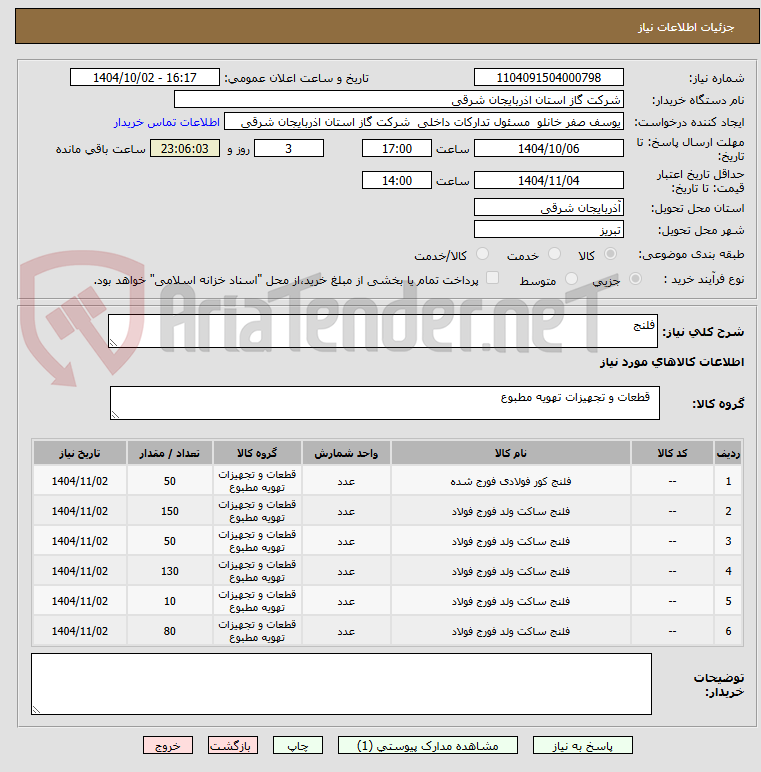Click the need number field 1104091504000798
Viewport: 761px width, 772px height.
(x=548, y=78)
